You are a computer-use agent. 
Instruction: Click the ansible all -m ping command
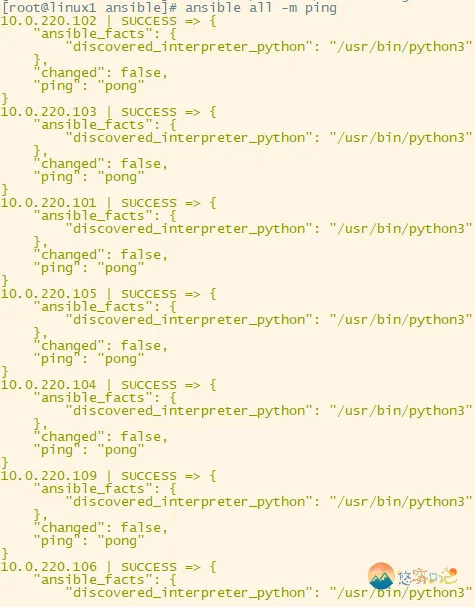[261, 8]
